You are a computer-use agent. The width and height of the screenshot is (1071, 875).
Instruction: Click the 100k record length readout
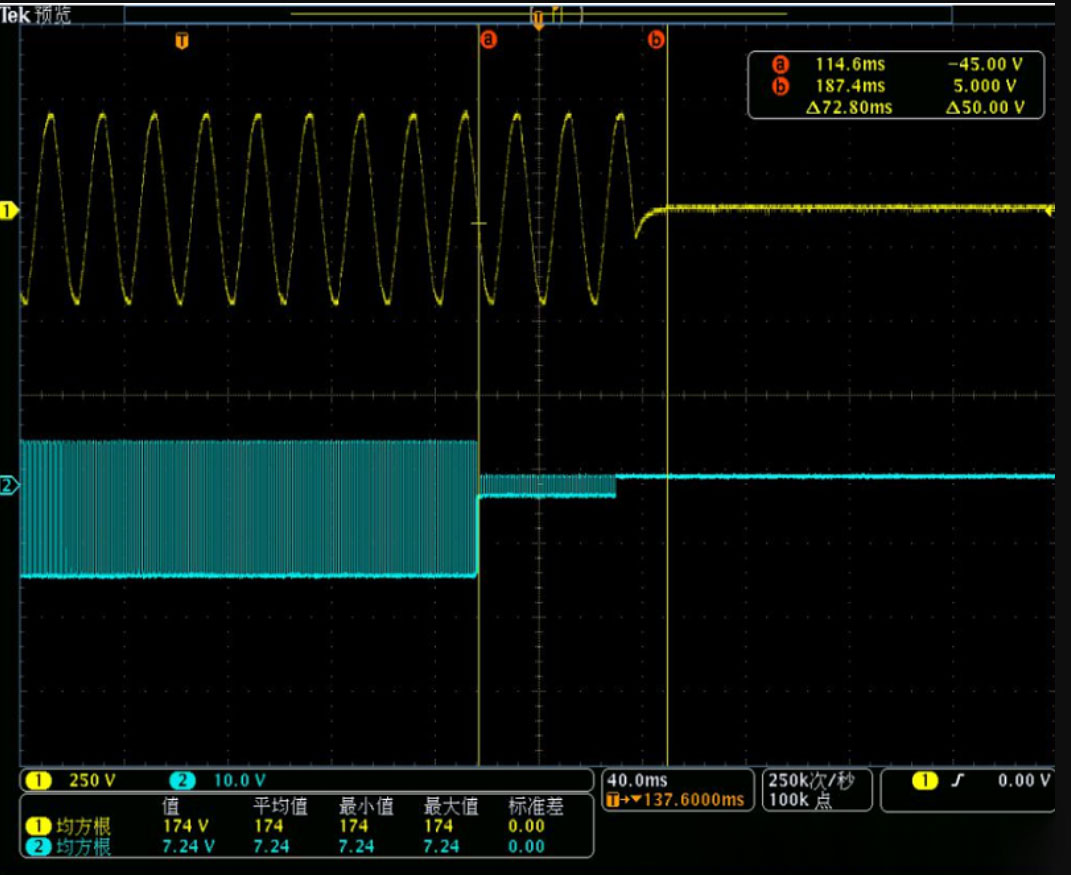(800, 800)
